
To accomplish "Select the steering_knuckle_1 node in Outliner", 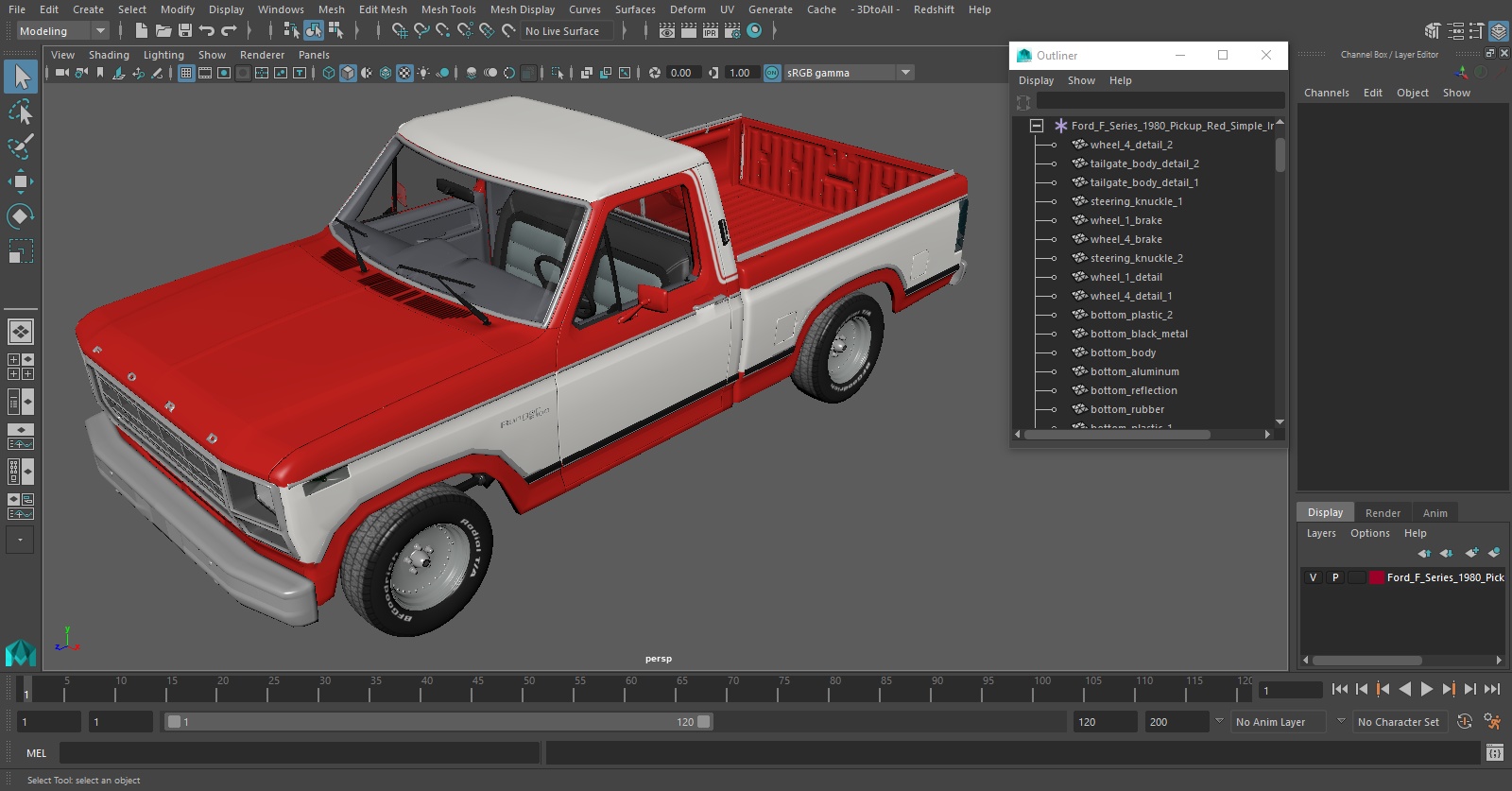I will pyautogui.click(x=1136, y=201).
